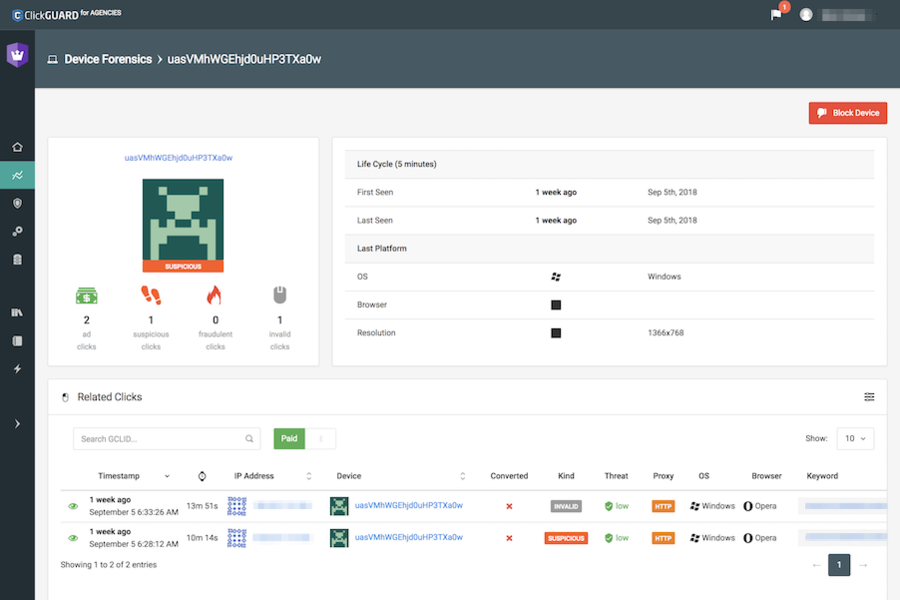The height and width of the screenshot is (600, 900).
Task: Toggle eye icon for 6:28:12 AM click
Action: click(73, 538)
